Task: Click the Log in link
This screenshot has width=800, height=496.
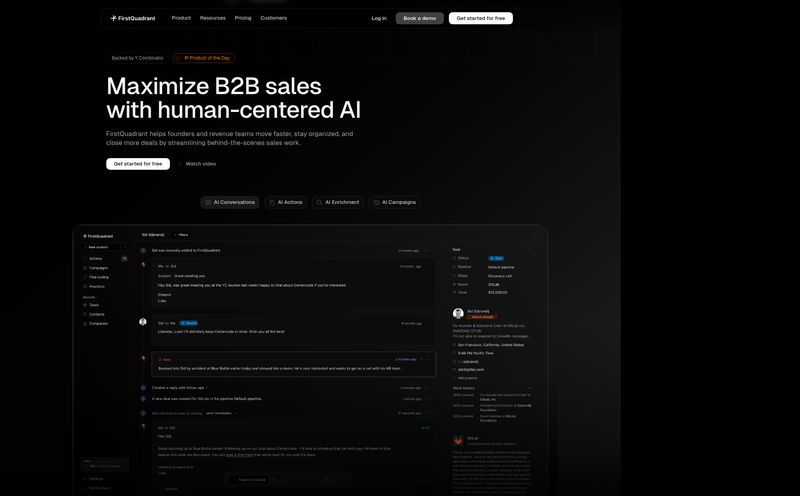Action: 379,18
